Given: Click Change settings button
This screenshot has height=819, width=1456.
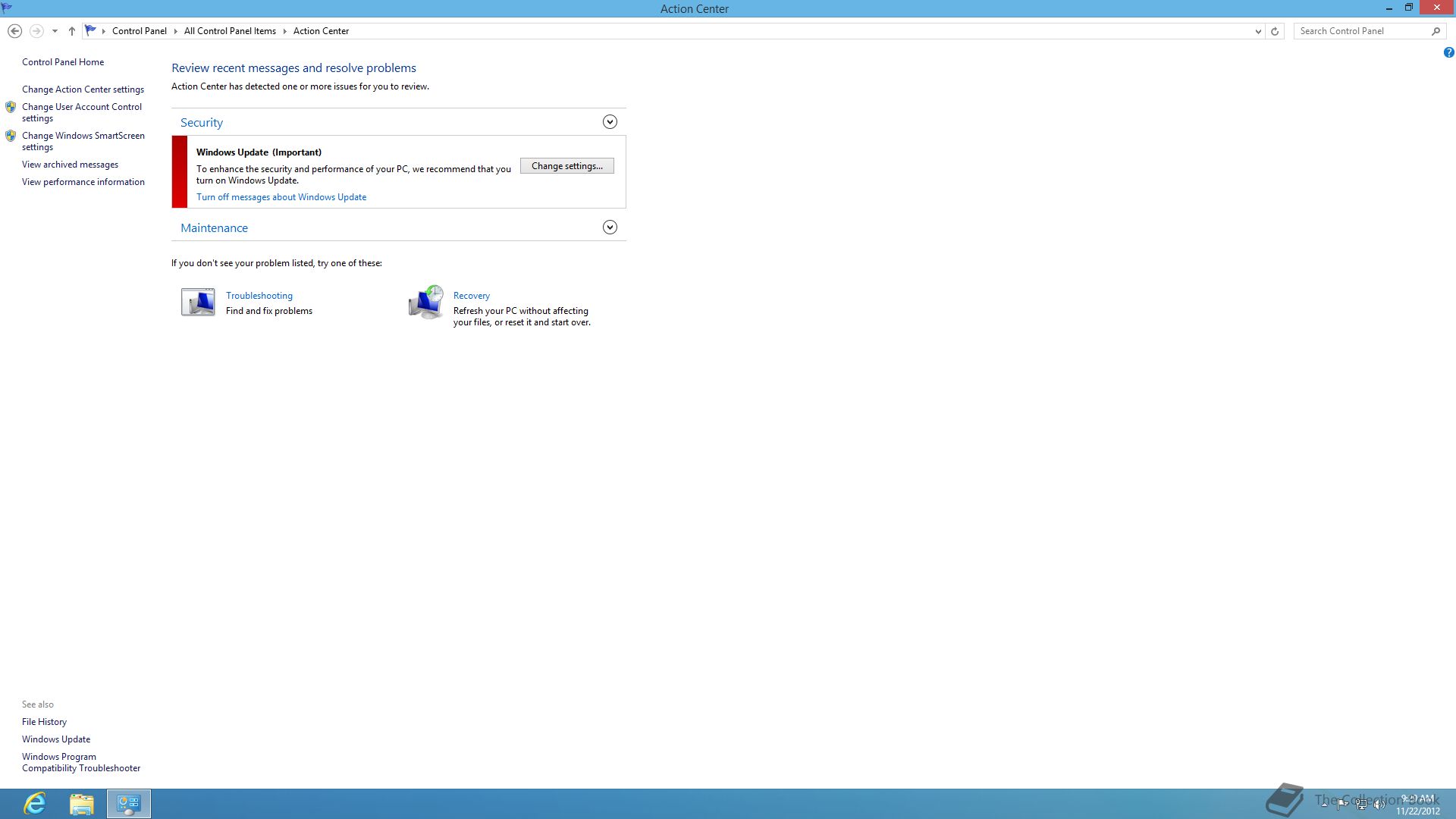Looking at the screenshot, I should pos(567,166).
